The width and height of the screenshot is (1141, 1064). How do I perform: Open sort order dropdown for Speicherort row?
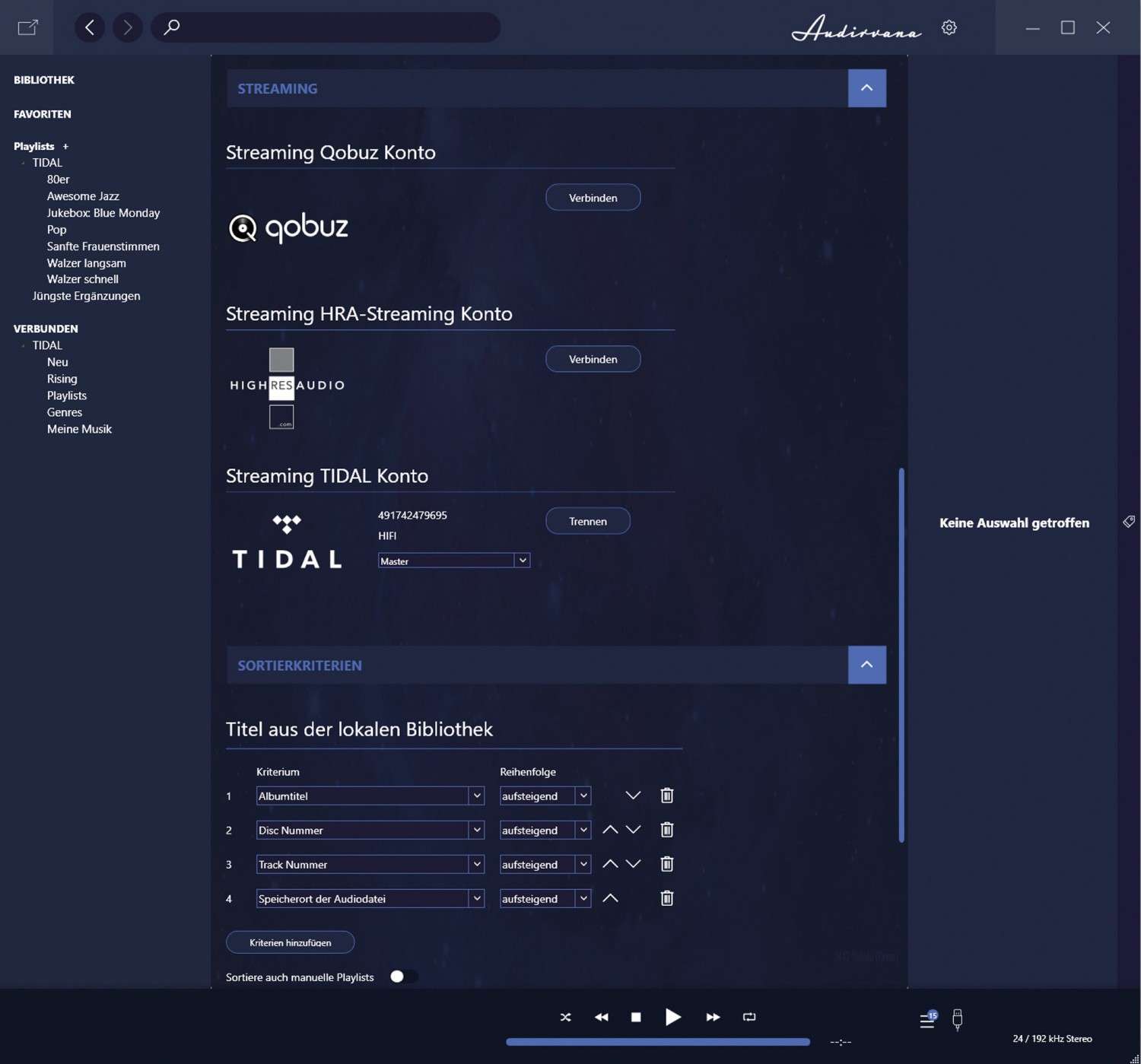click(x=545, y=898)
